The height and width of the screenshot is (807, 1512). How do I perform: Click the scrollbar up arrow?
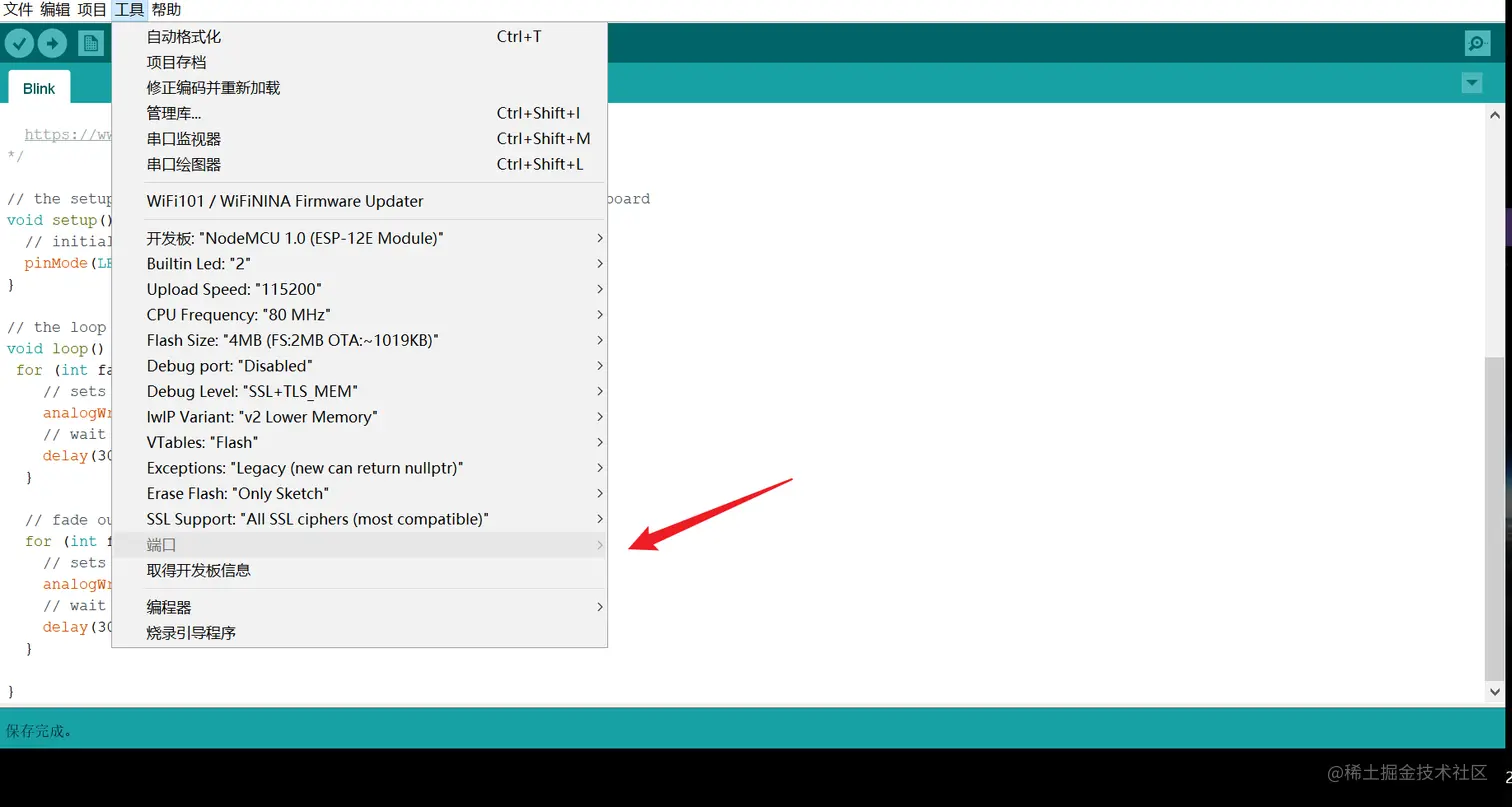pyautogui.click(x=1495, y=115)
